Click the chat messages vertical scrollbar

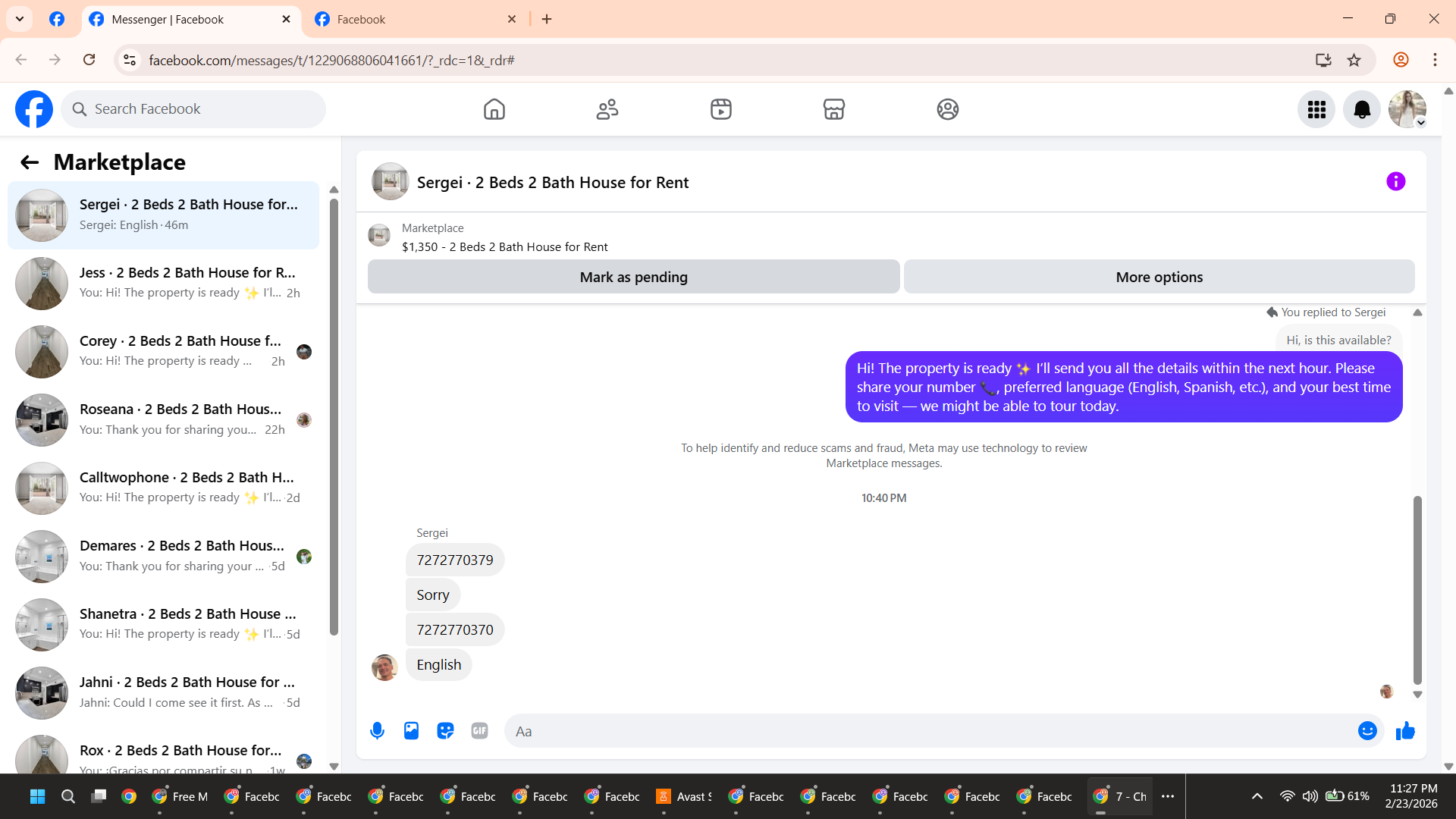[1417, 591]
